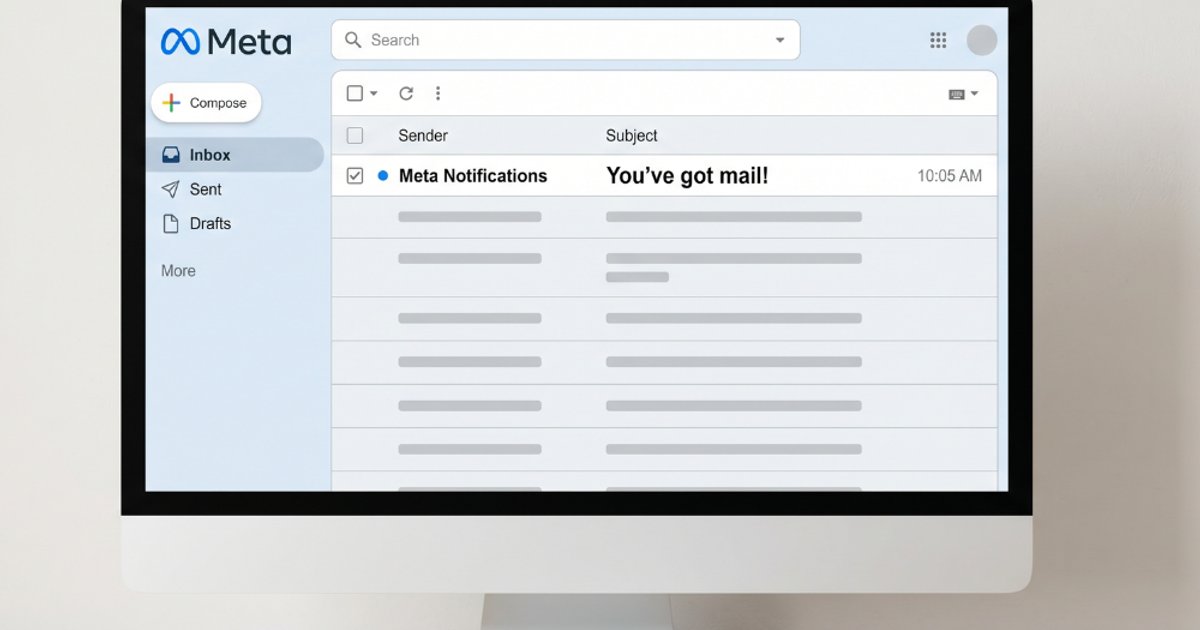Expand the More section in sidebar
The width and height of the screenshot is (1200, 630).
(178, 271)
